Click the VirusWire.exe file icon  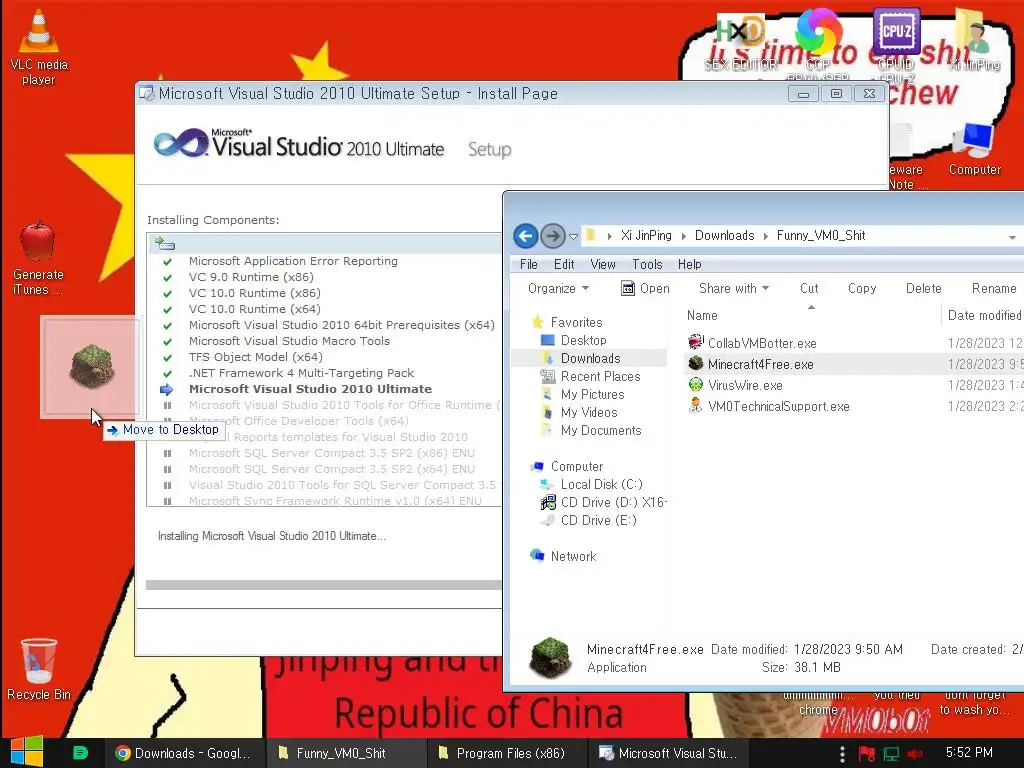696,385
